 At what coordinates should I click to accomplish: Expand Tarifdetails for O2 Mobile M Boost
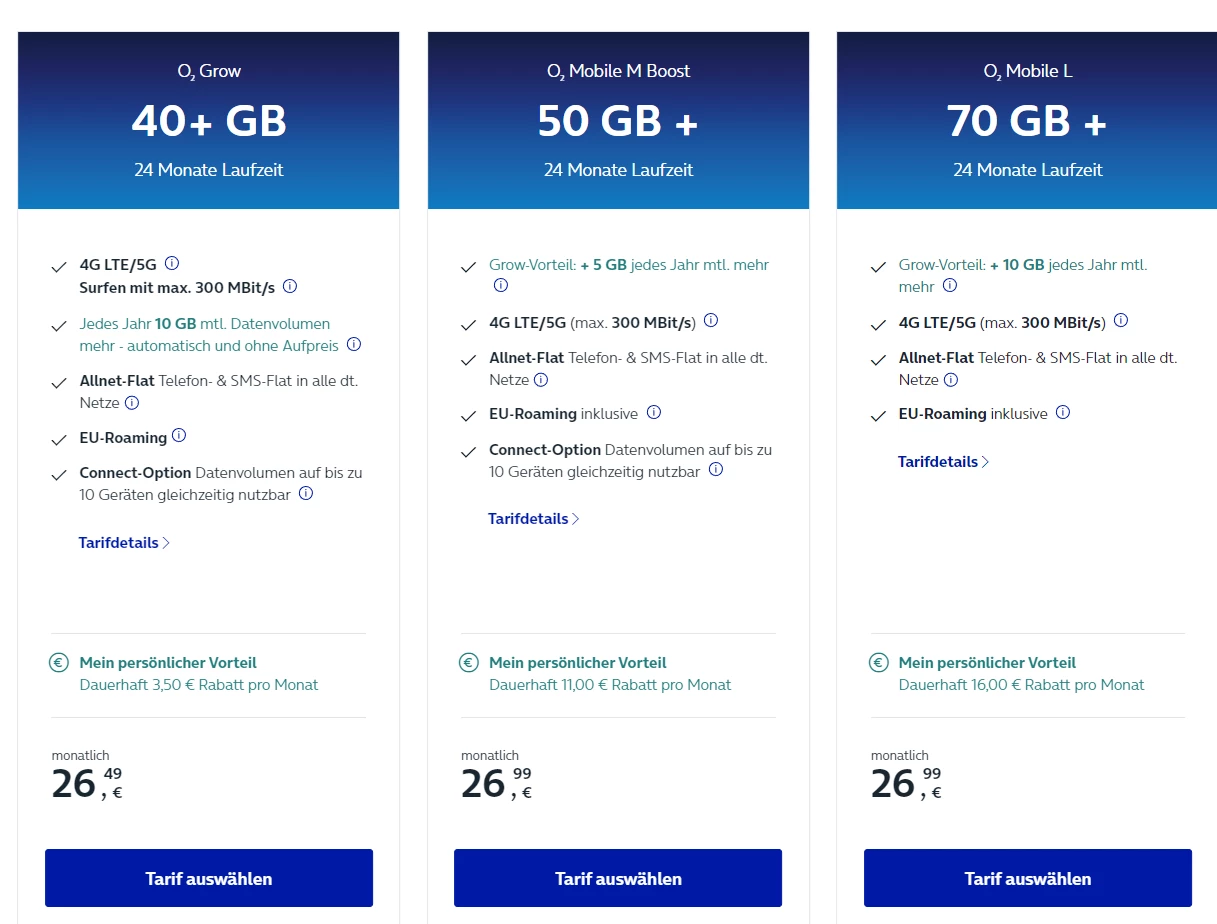pyautogui.click(x=533, y=519)
